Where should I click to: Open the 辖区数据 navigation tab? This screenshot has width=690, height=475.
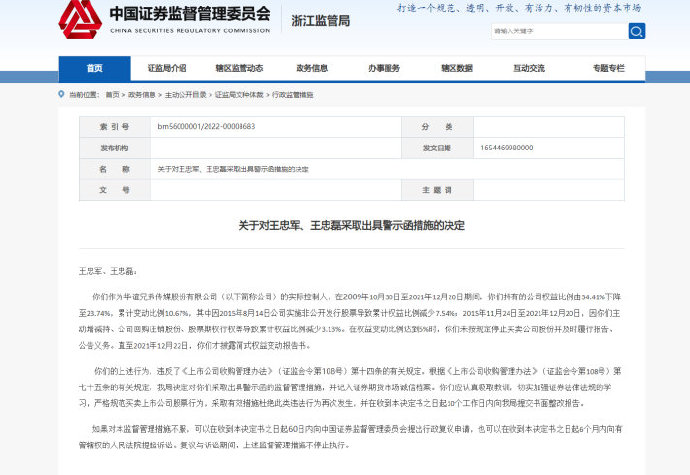[456, 68]
